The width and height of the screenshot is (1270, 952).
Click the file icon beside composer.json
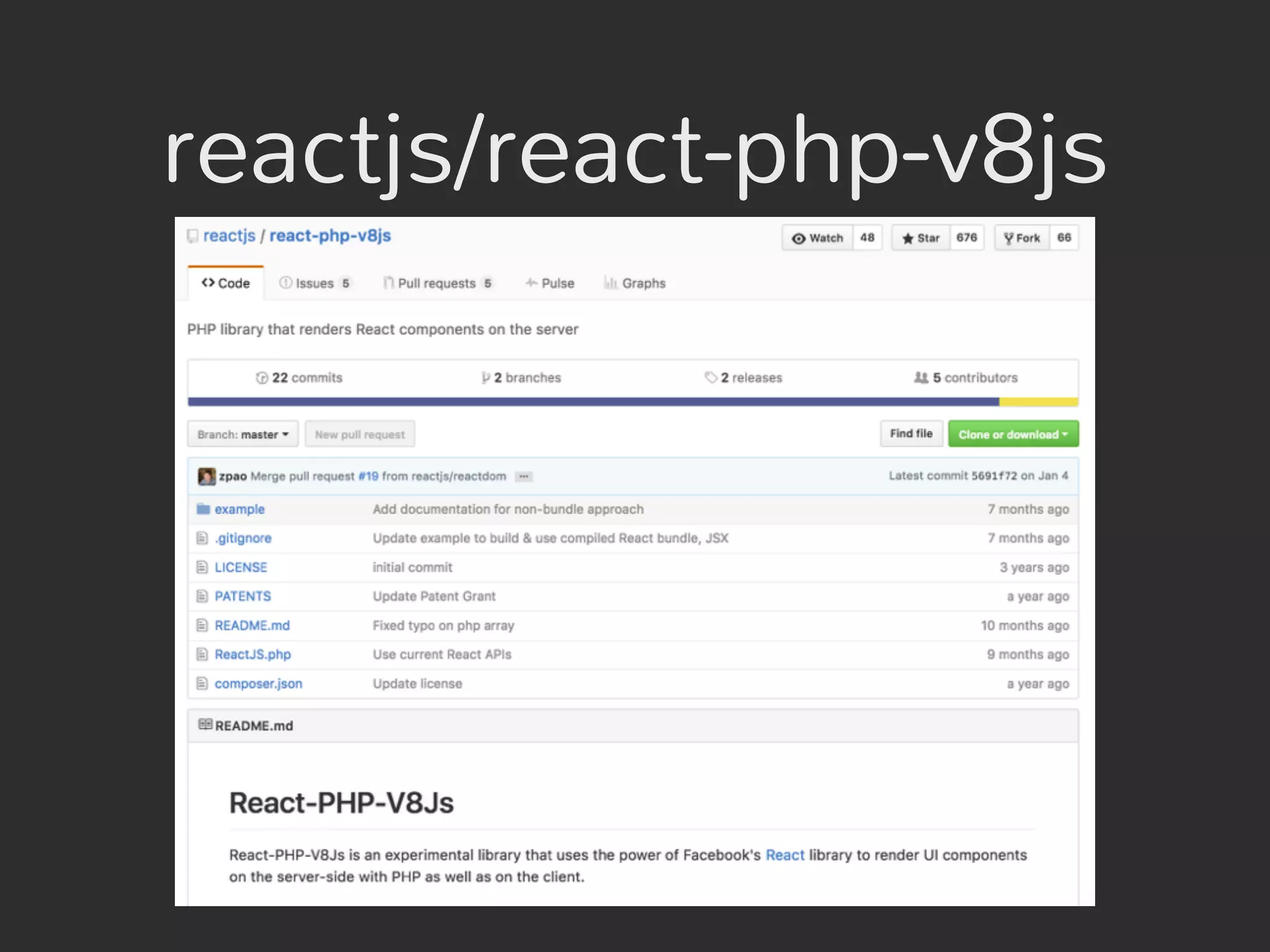tap(202, 684)
